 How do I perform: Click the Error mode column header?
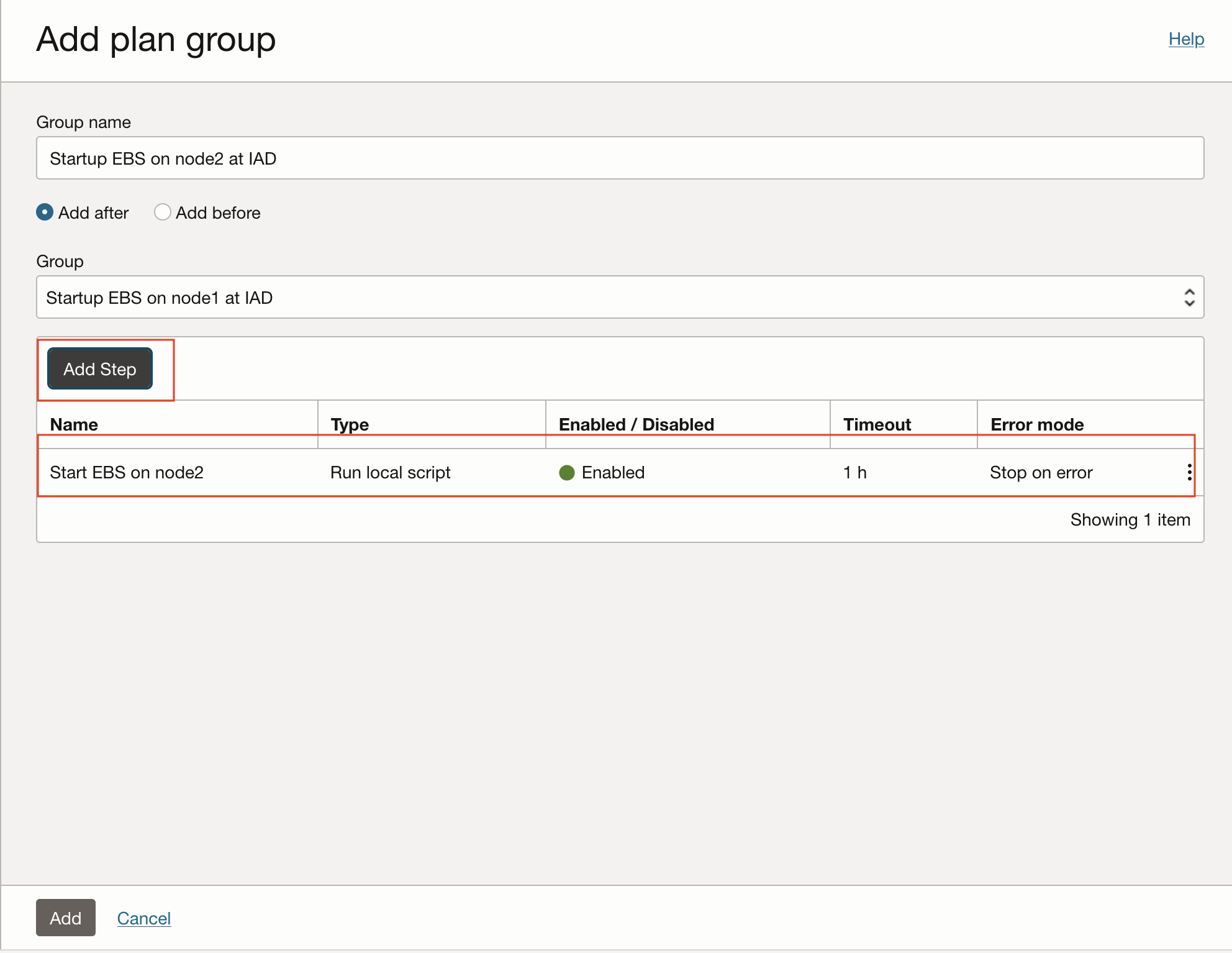pyautogui.click(x=1036, y=424)
